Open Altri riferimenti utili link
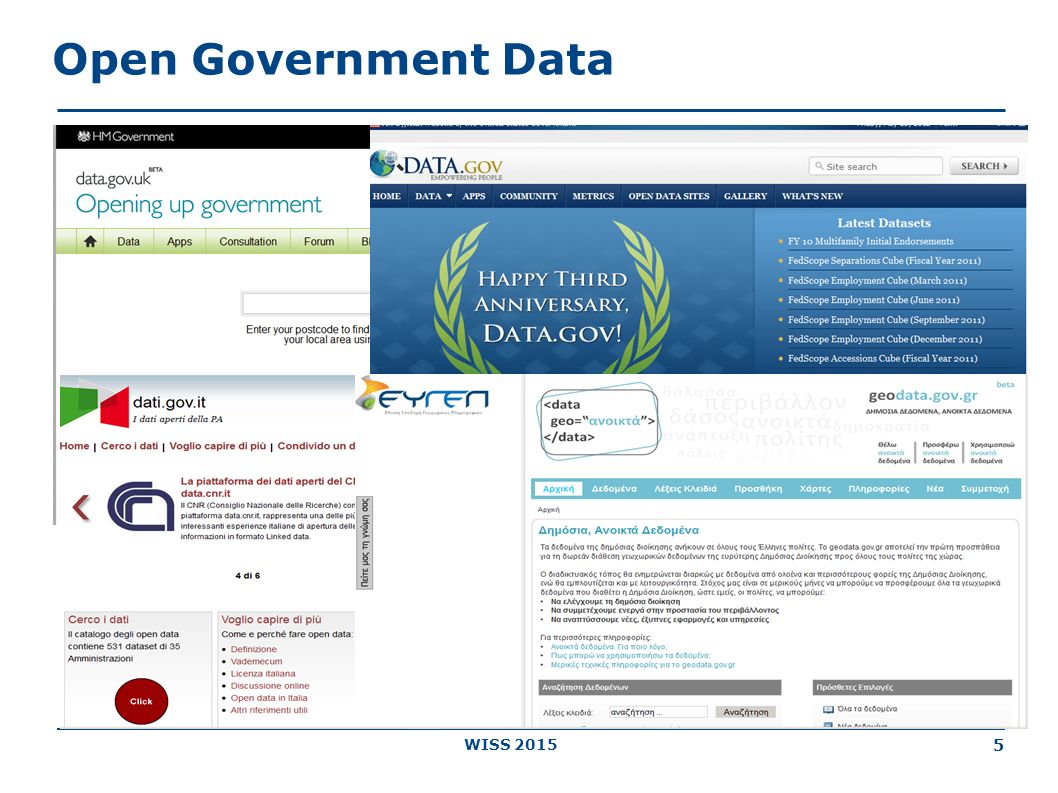The height and width of the screenshot is (793, 1058). click(x=269, y=710)
